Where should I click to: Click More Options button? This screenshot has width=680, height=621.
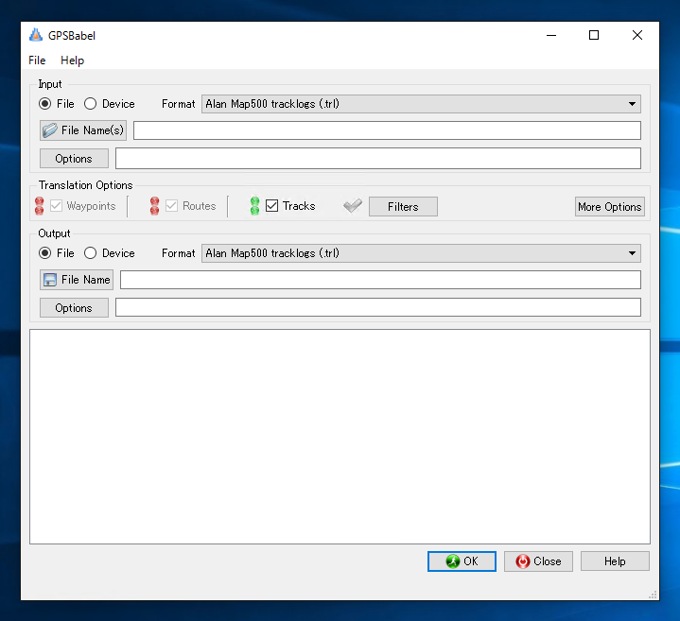610,206
